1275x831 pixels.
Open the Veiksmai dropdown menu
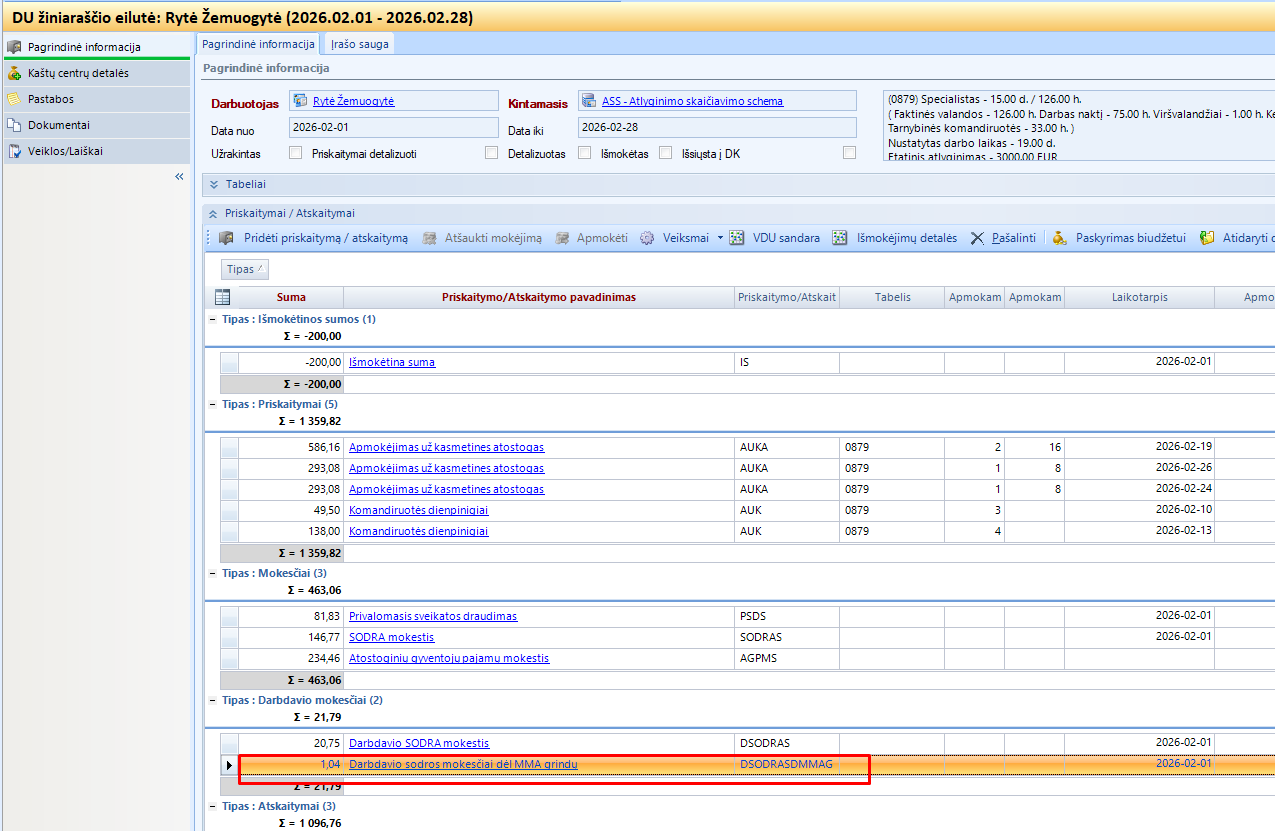719,238
